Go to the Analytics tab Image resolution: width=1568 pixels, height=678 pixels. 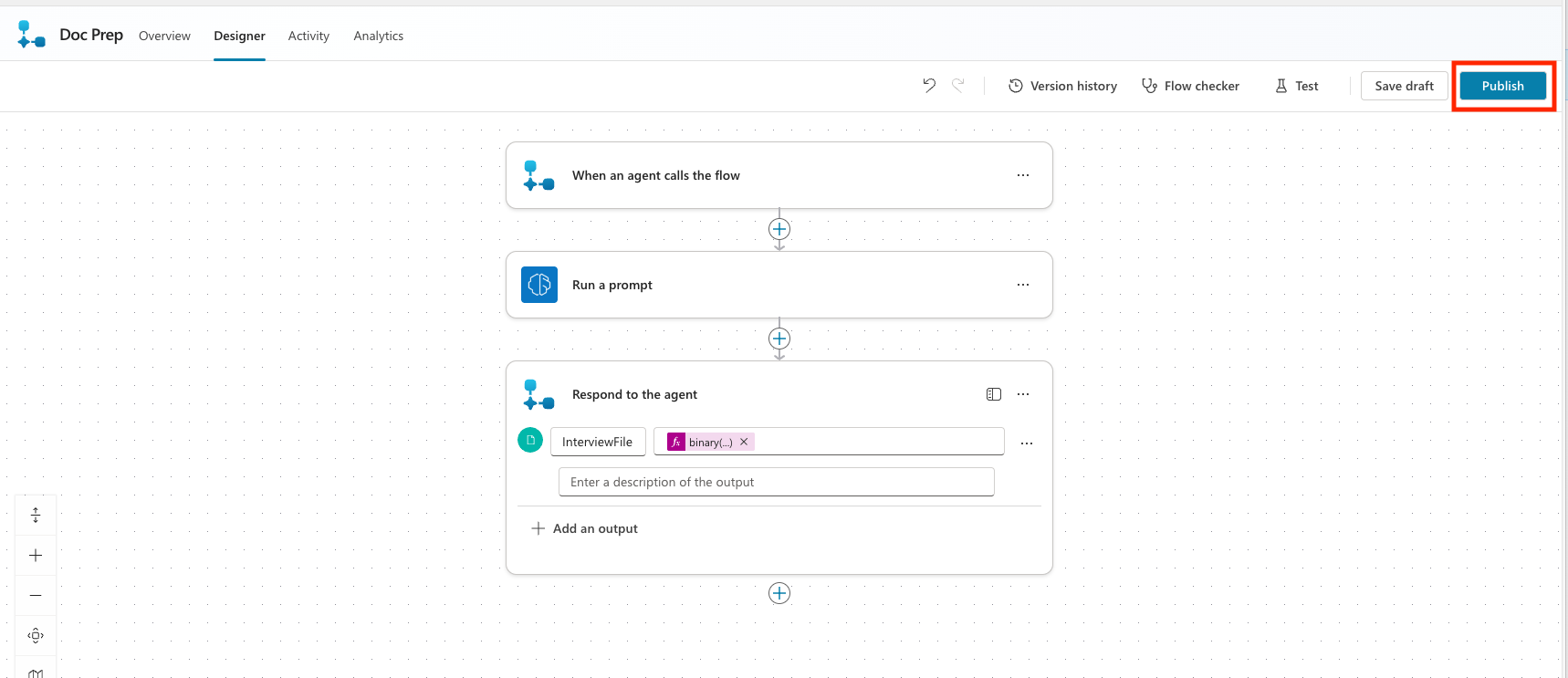tap(378, 36)
